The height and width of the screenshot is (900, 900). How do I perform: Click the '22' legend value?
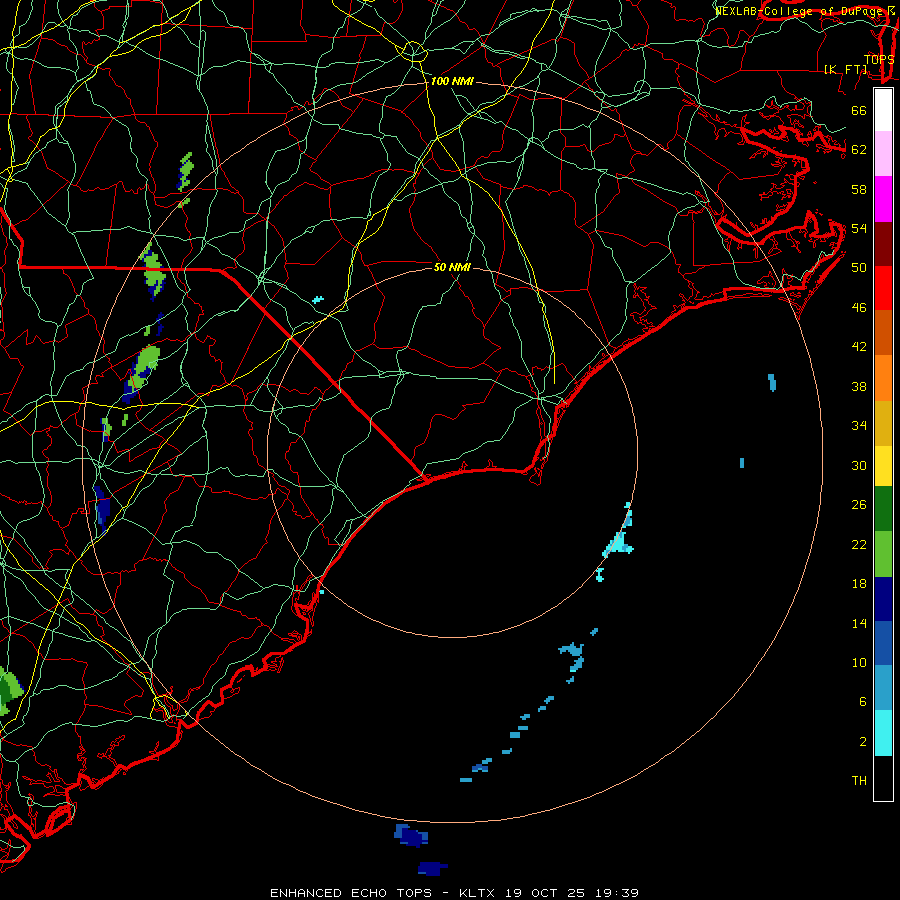[859, 544]
